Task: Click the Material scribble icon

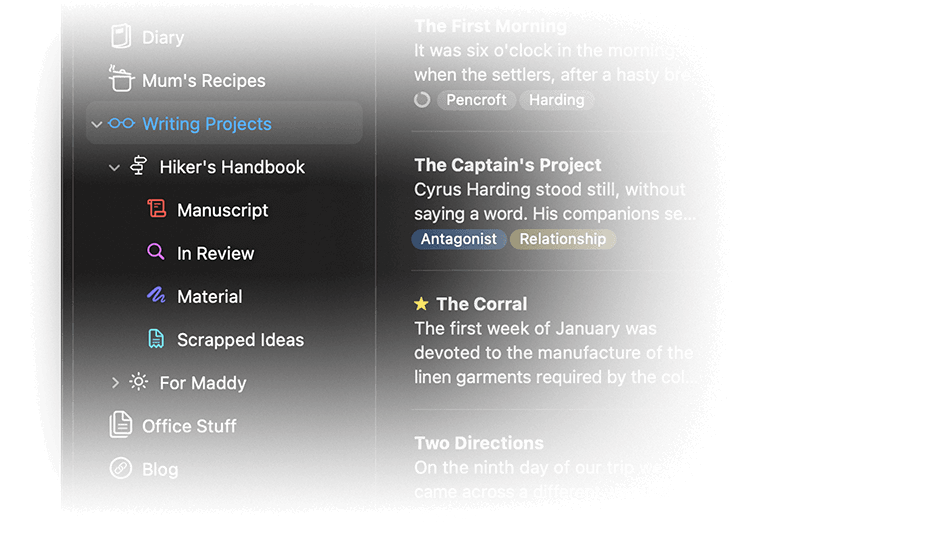Action: pyautogui.click(x=156, y=296)
